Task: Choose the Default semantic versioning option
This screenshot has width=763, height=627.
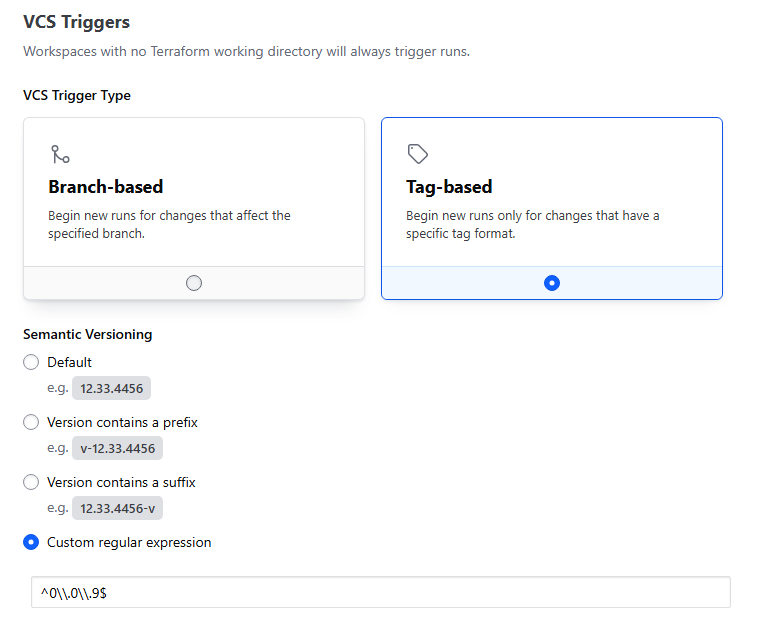Action: point(31,362)
